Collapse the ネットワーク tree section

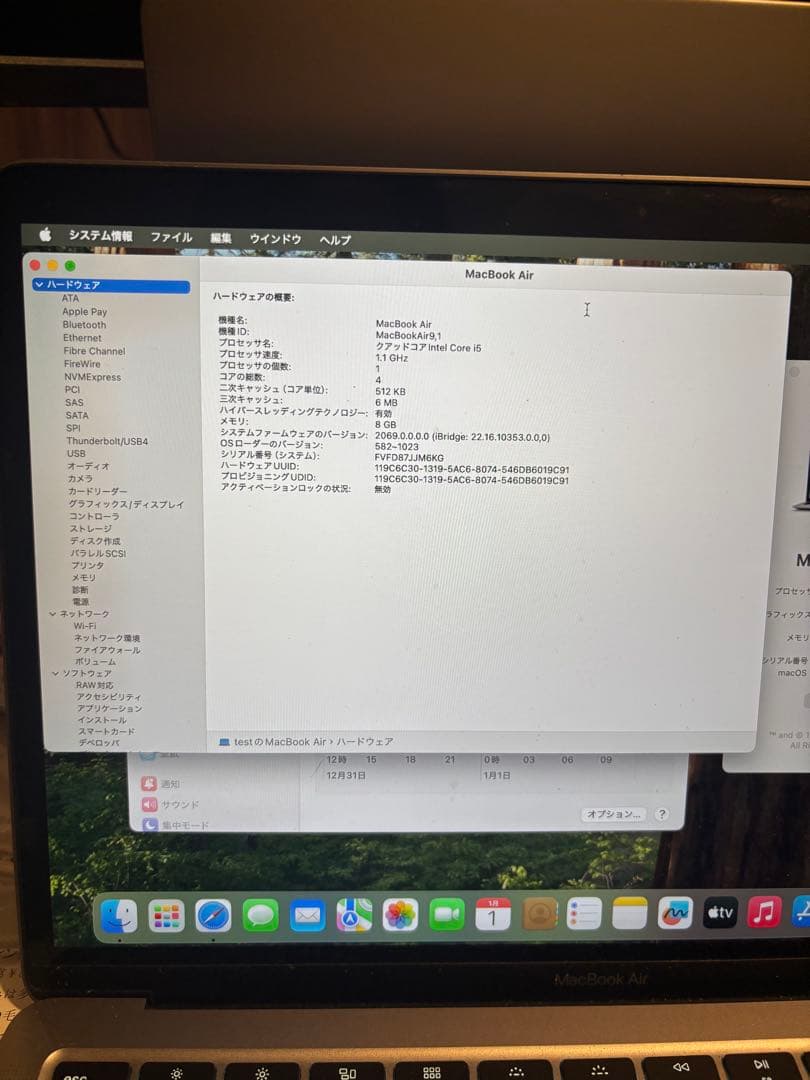point(54,613)
